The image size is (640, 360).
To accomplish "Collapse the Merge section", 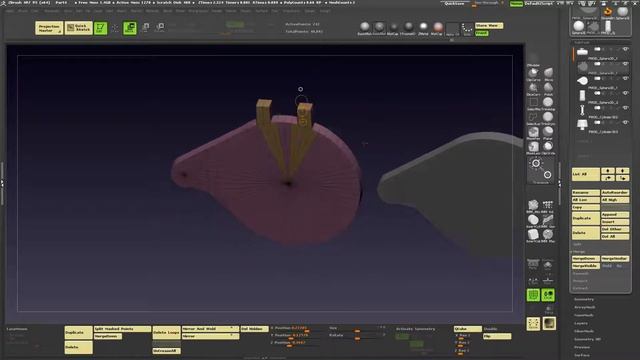I will point(579,251).
